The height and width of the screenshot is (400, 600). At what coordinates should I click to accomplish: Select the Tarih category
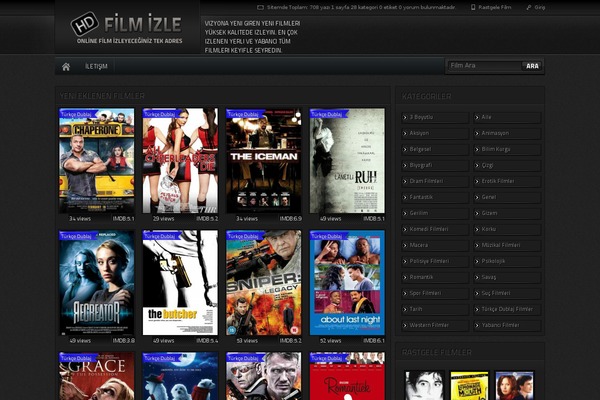click(435, 309)
